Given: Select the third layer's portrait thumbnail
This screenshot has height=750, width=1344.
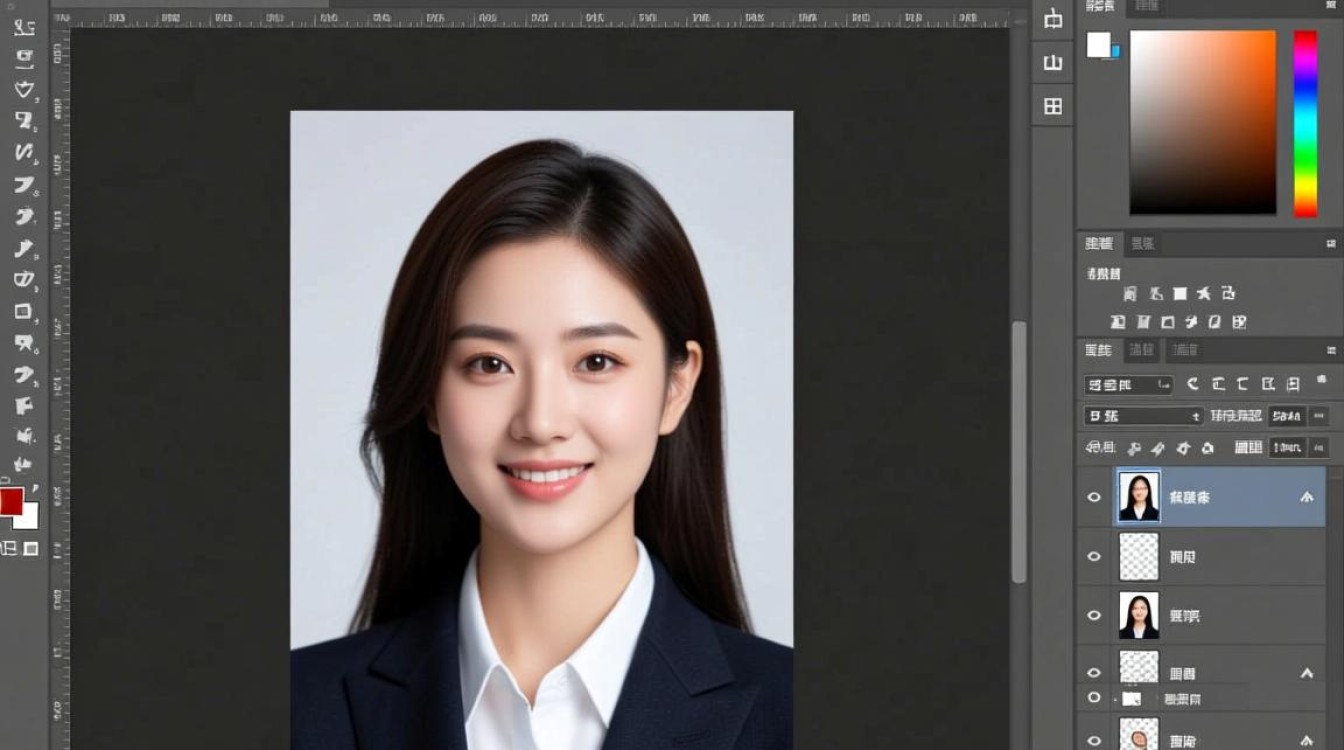Looking at the screenshot, I should click(x=1139, y=616).
